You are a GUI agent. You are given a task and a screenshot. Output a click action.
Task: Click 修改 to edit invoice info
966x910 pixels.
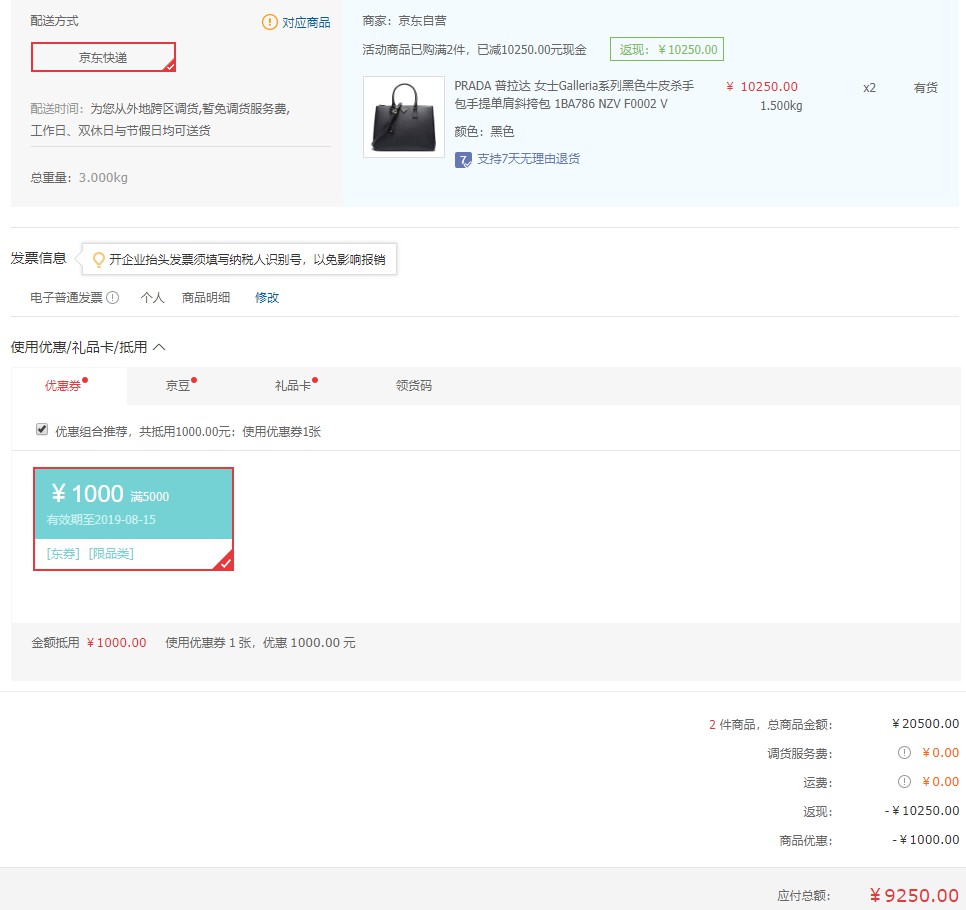pos(267,298)
